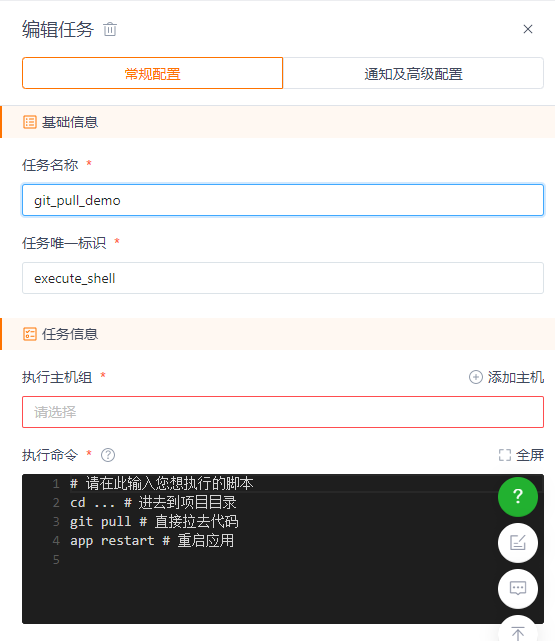The height and width of the screenshot is (641, 555).
Task: Click the plus icon next to 添加主机
Action: (475, 377)
